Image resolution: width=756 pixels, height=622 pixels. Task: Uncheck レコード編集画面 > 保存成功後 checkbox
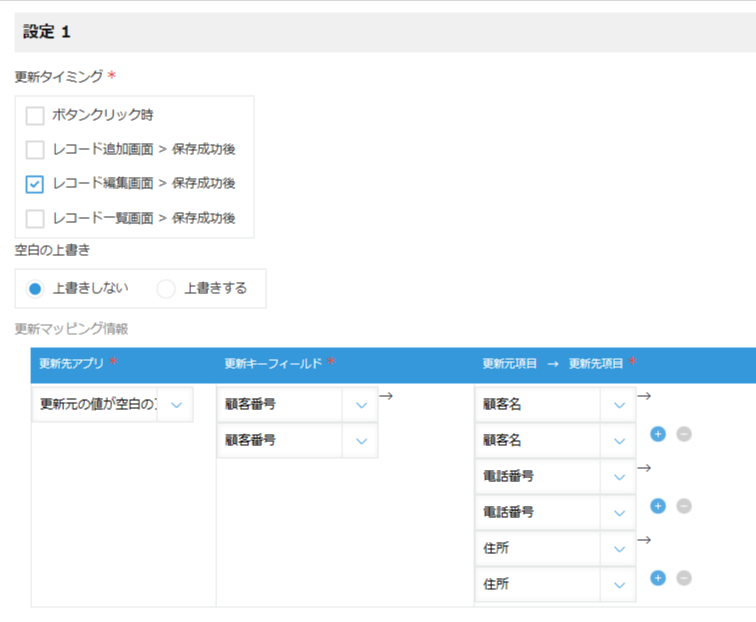(x=35, y=184)
